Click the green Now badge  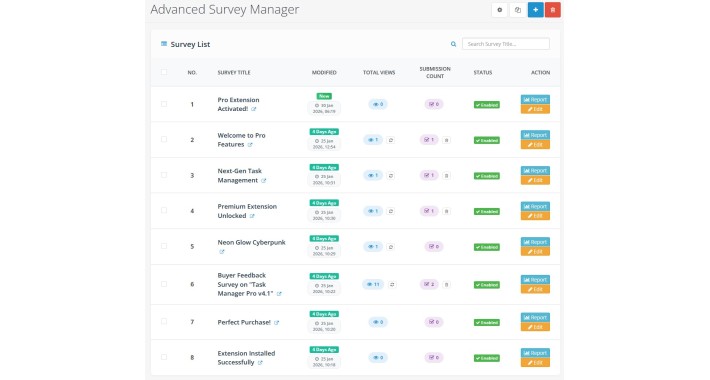click(324, 96)
